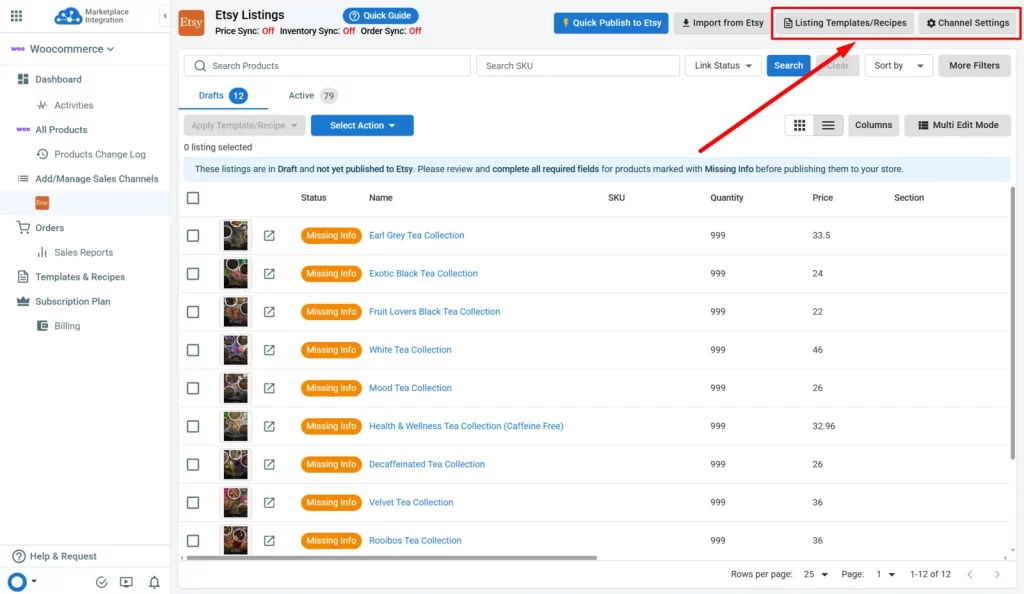Viewport: 1024px width, 594px height.
Task: Select the Etsy channel icon in sidebar
Action: coord(40,201)
